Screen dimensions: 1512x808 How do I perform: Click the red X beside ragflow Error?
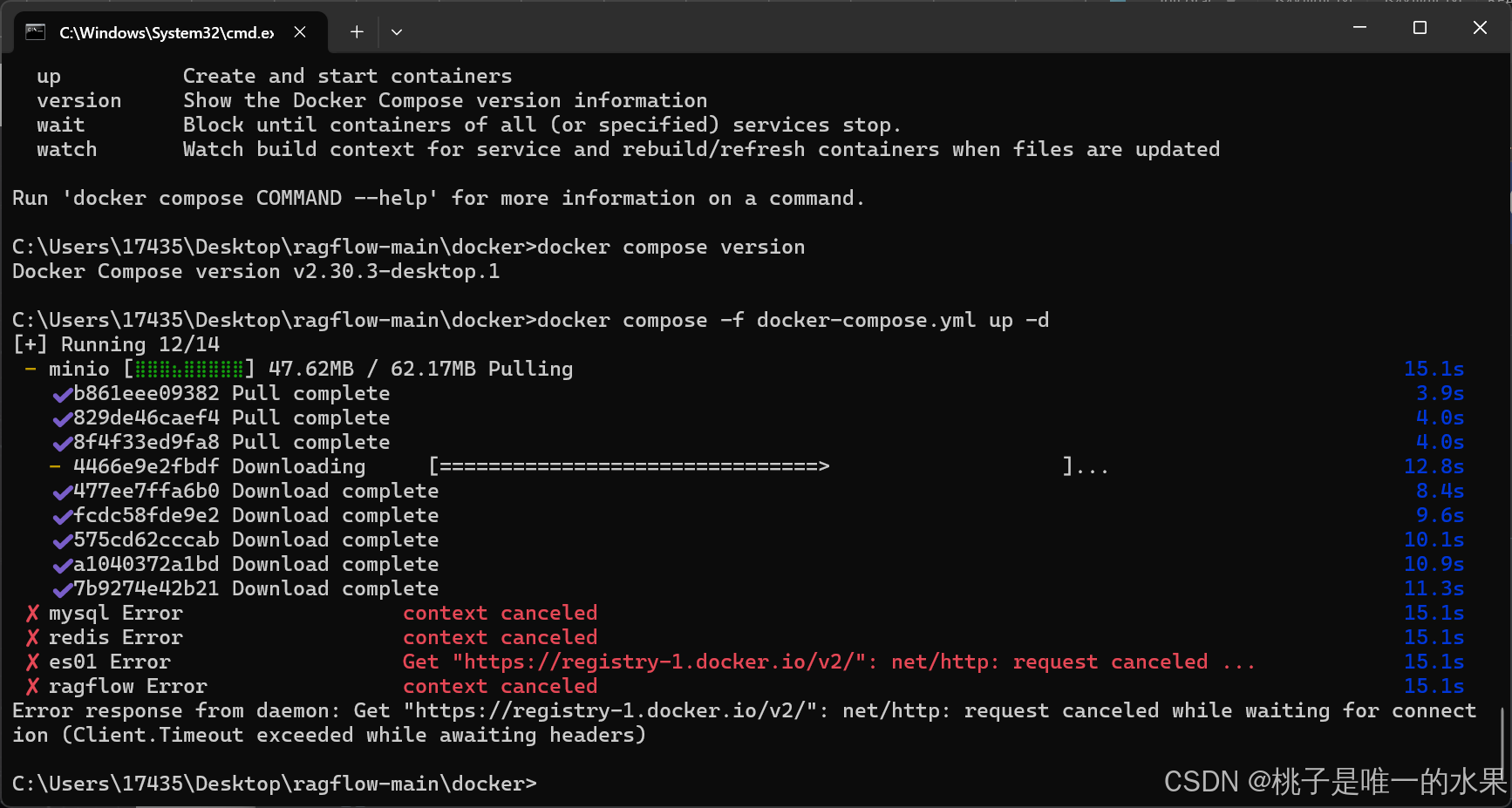pyautogui.click(x=32, y=687)
